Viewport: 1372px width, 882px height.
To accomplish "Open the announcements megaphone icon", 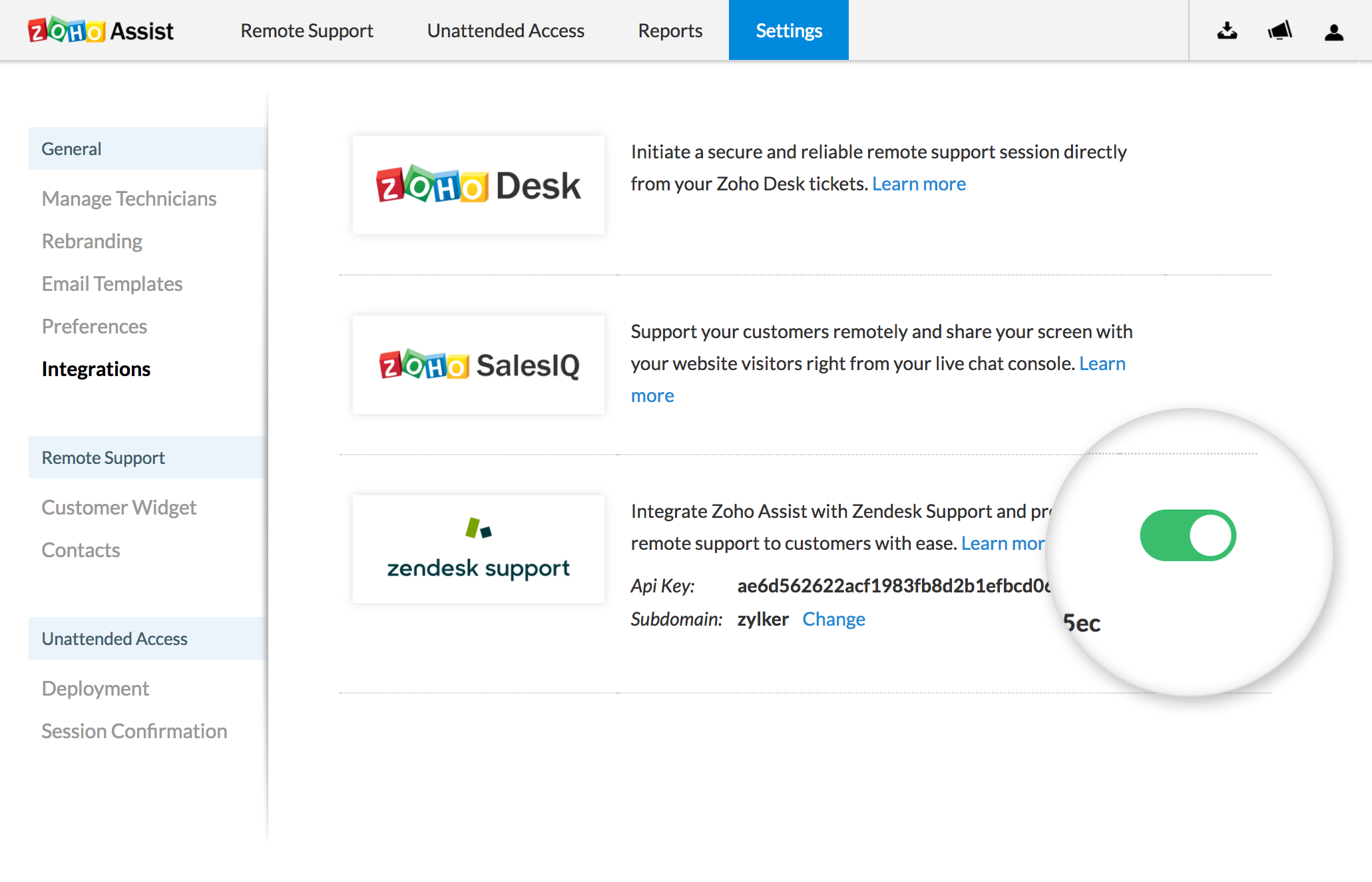I will (x=1279, y=31).
